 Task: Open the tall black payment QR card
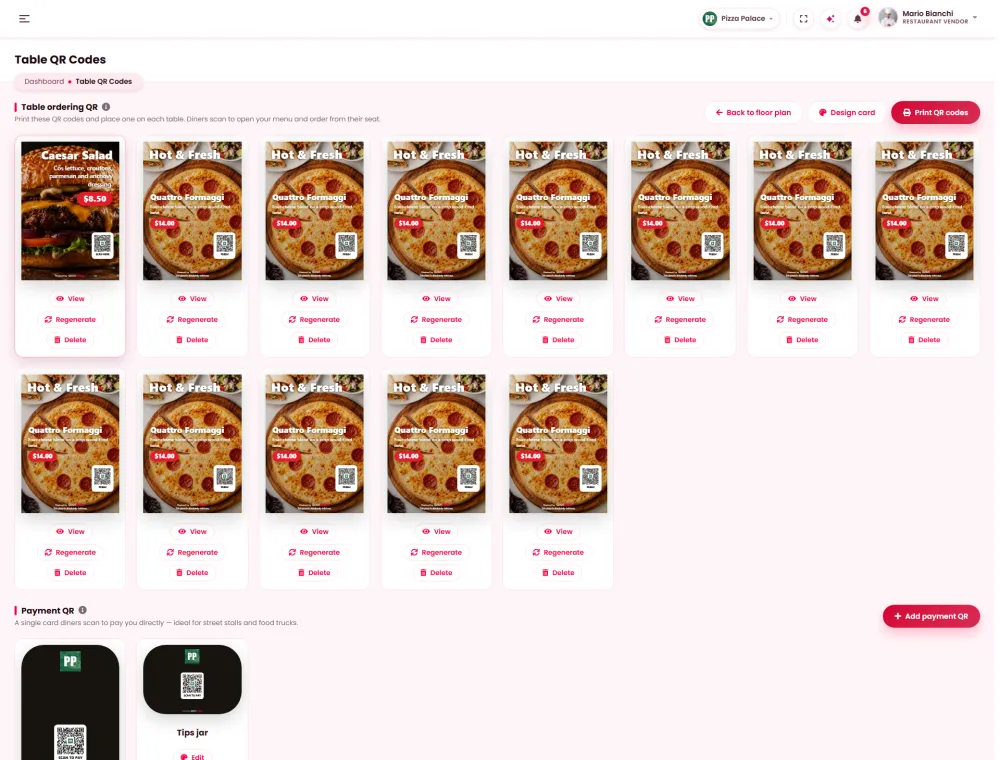point(70,702)
